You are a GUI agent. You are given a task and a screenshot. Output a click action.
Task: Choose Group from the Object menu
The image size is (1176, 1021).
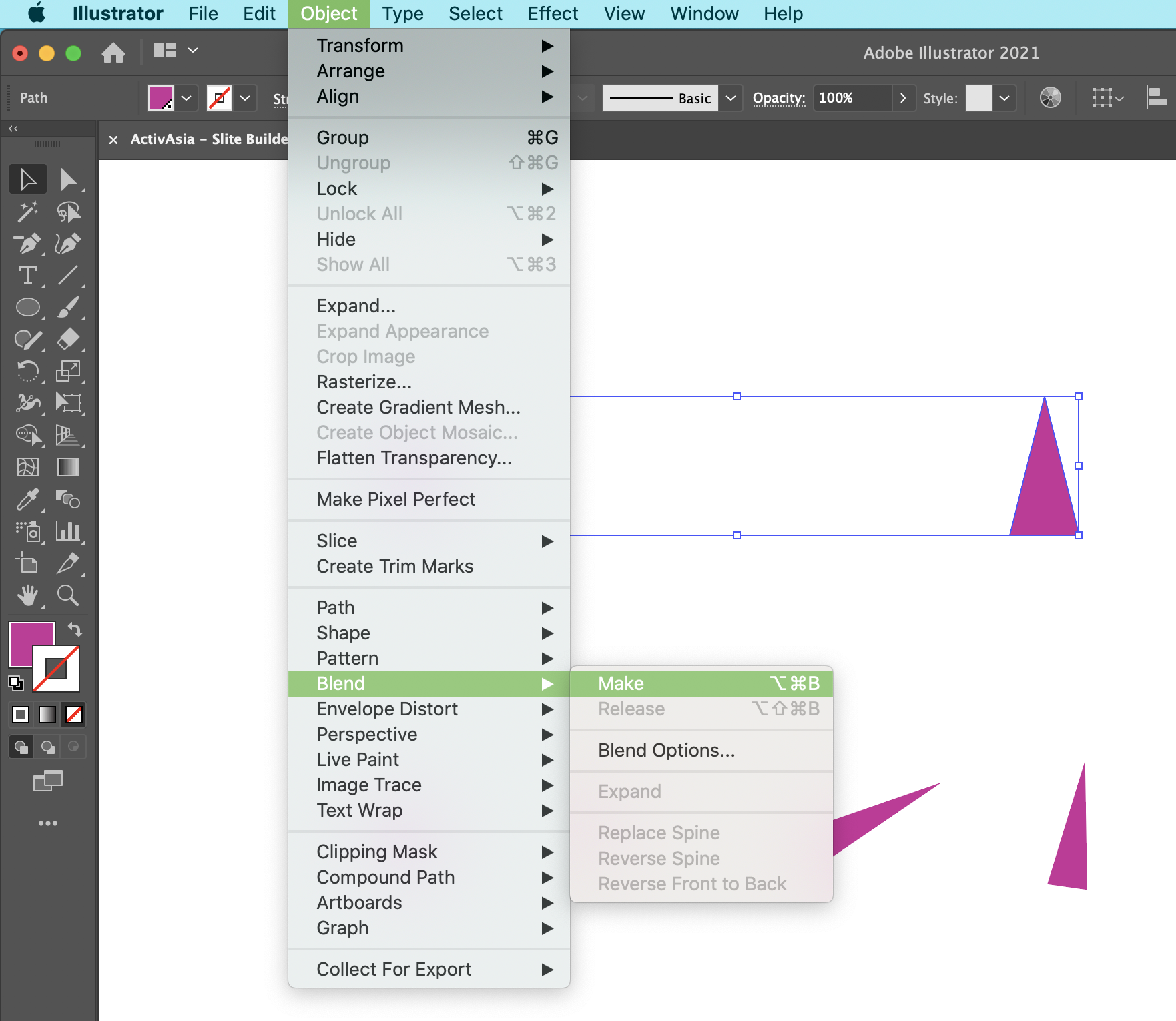[x=428, y=137]
